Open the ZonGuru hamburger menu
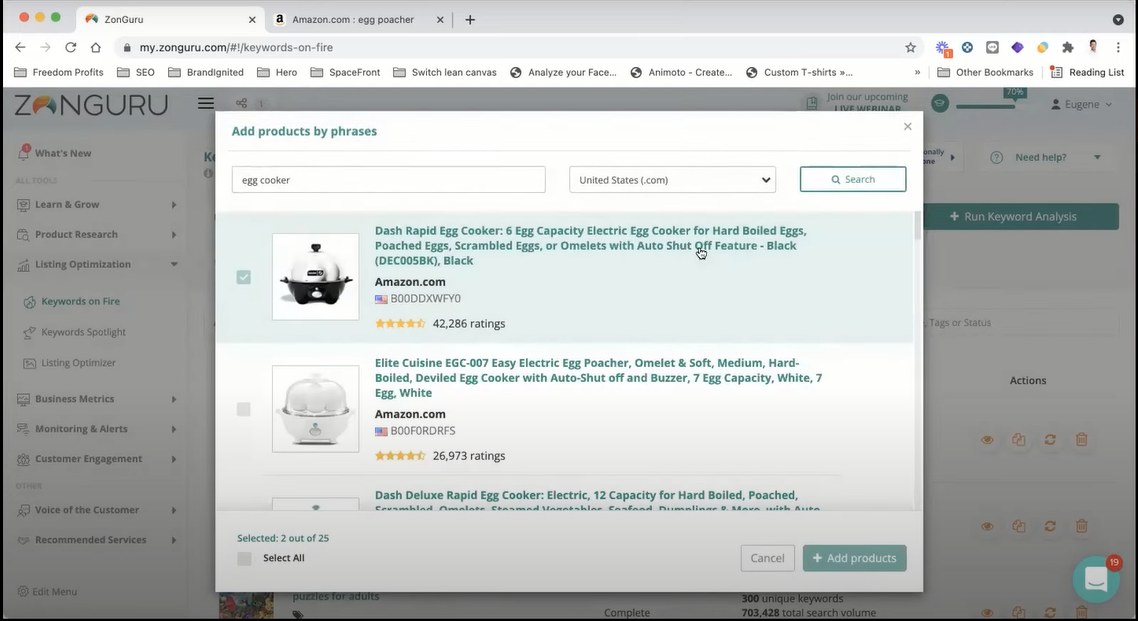Image resolution: width=1138 pixels, height=621 pixels. (206, 103)
